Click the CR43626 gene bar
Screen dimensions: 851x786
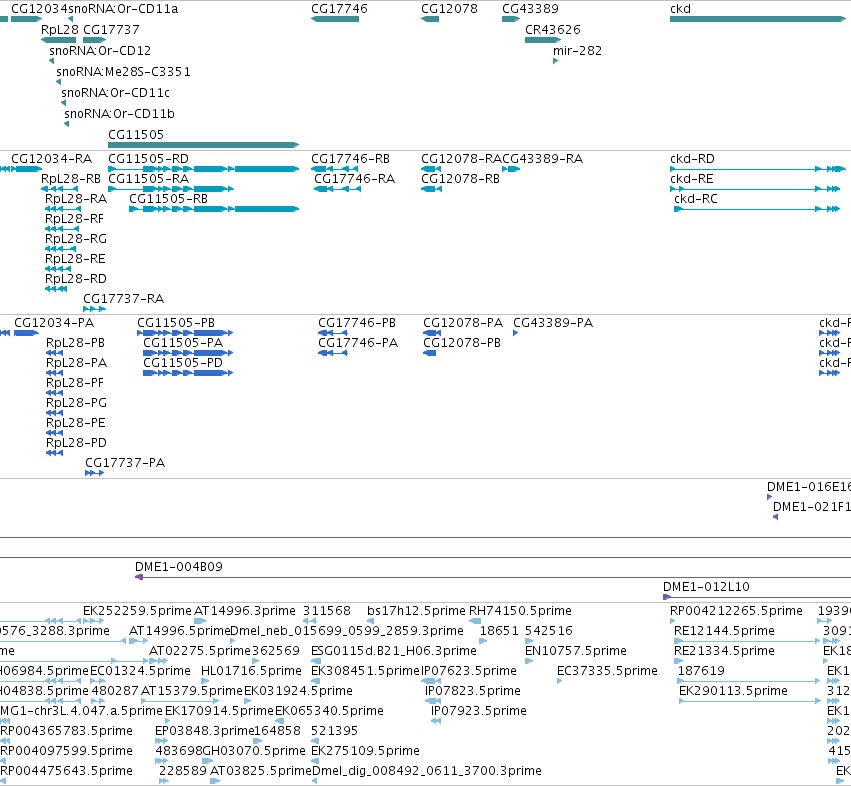click(x=543, y=40)
